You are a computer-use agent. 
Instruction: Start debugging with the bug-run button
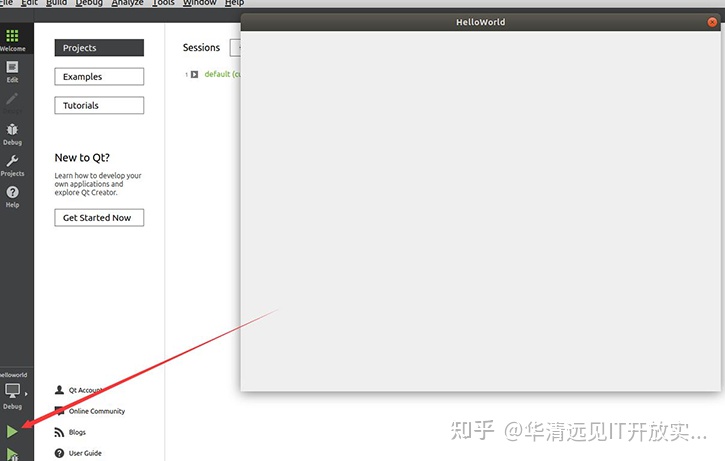coord(12,455)
